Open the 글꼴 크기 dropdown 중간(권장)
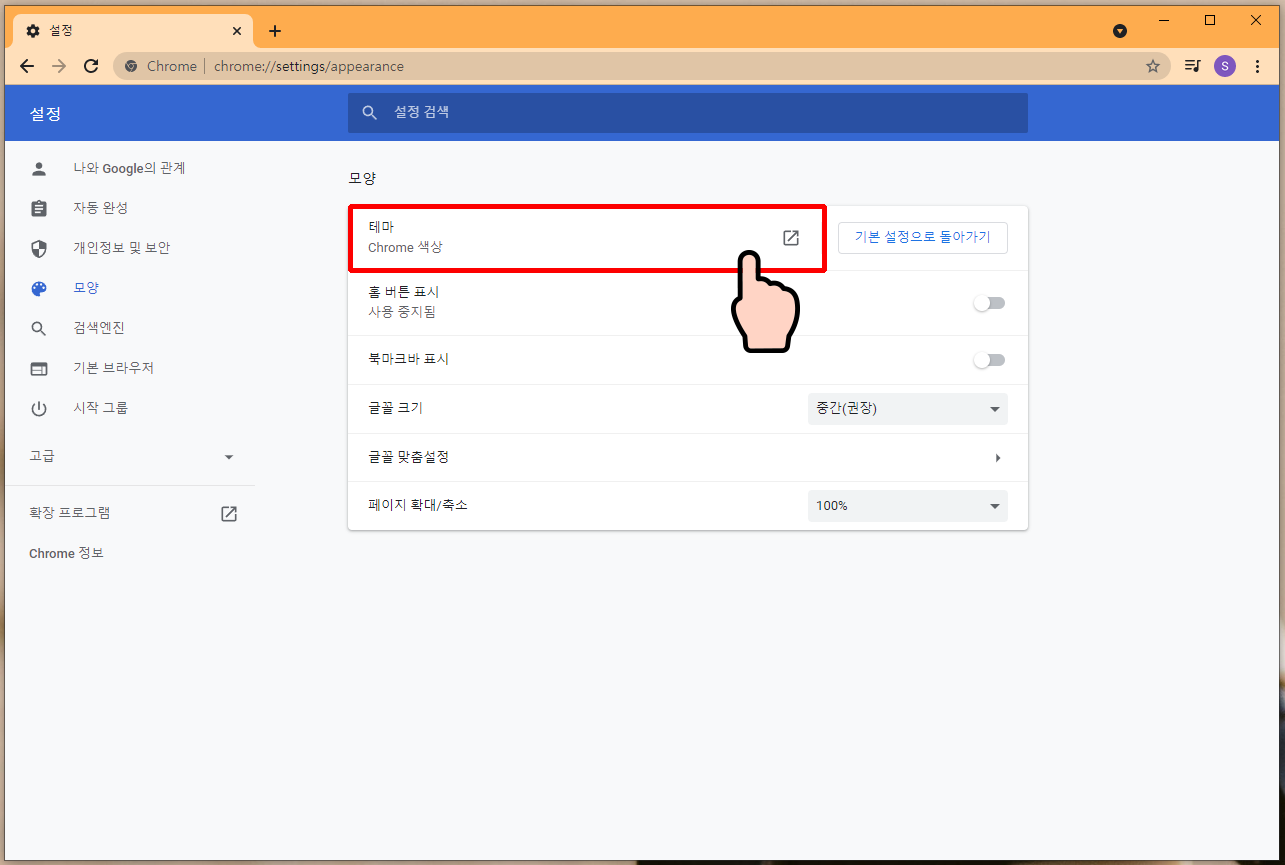This screenshot has width=1285, height=865. (x=908, y=409)
